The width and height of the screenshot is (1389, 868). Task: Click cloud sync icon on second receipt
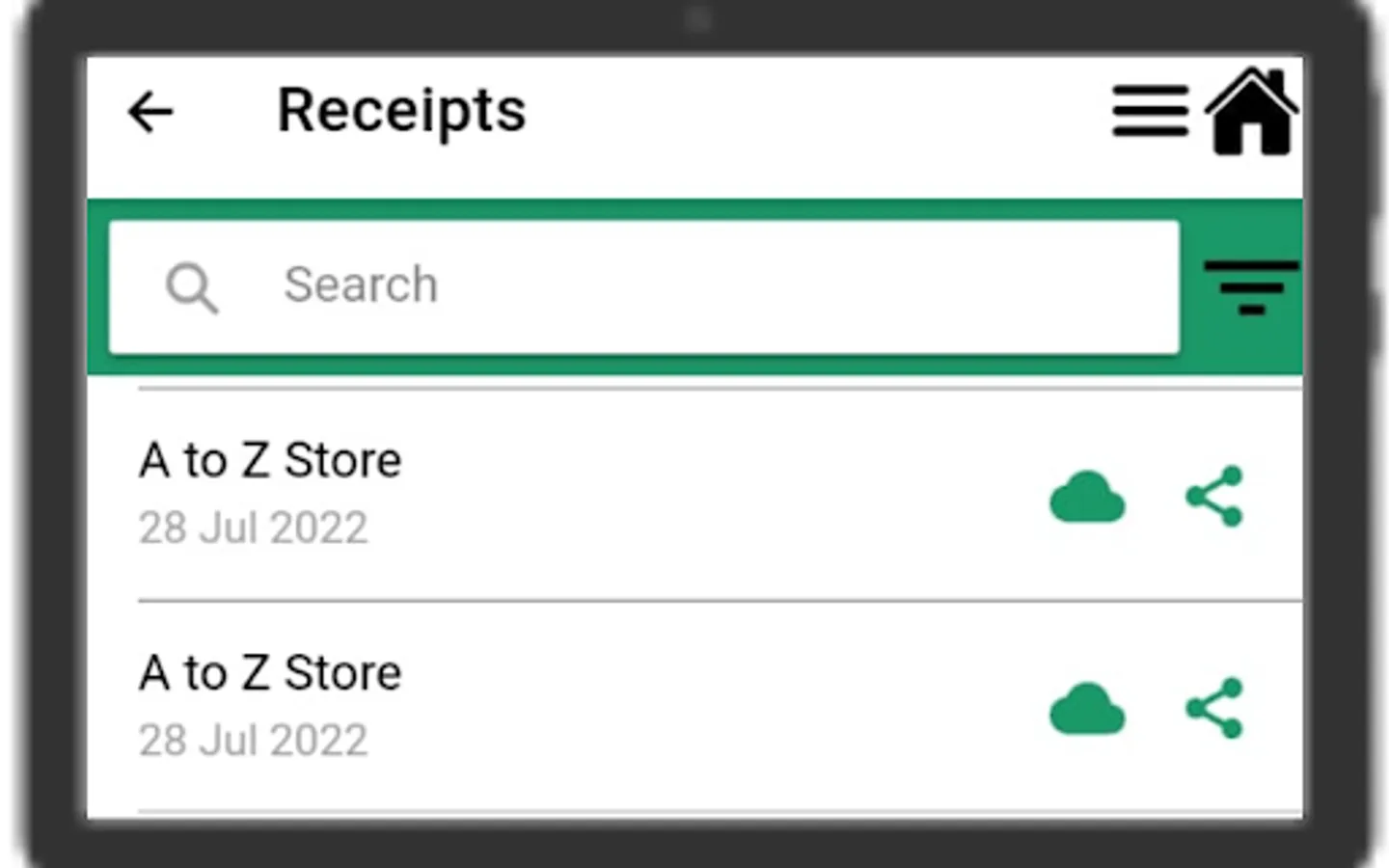click(1087, 710)
